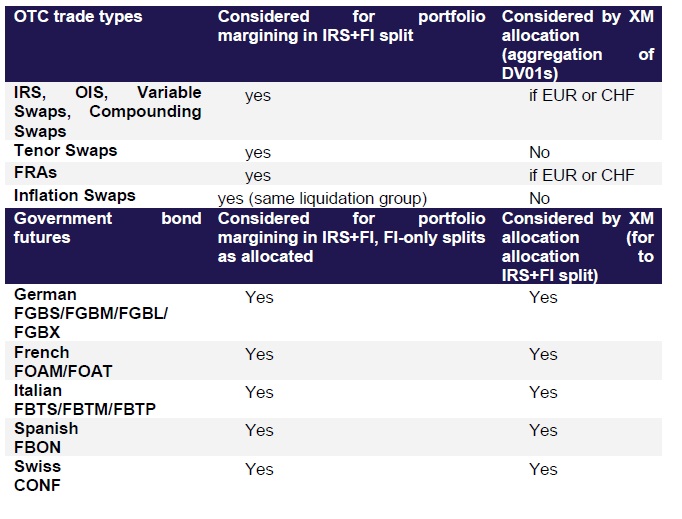Click 'if EUR or CHF' in the FRAs row
Viewport: 682px width, 519px height.
(582, 175)
